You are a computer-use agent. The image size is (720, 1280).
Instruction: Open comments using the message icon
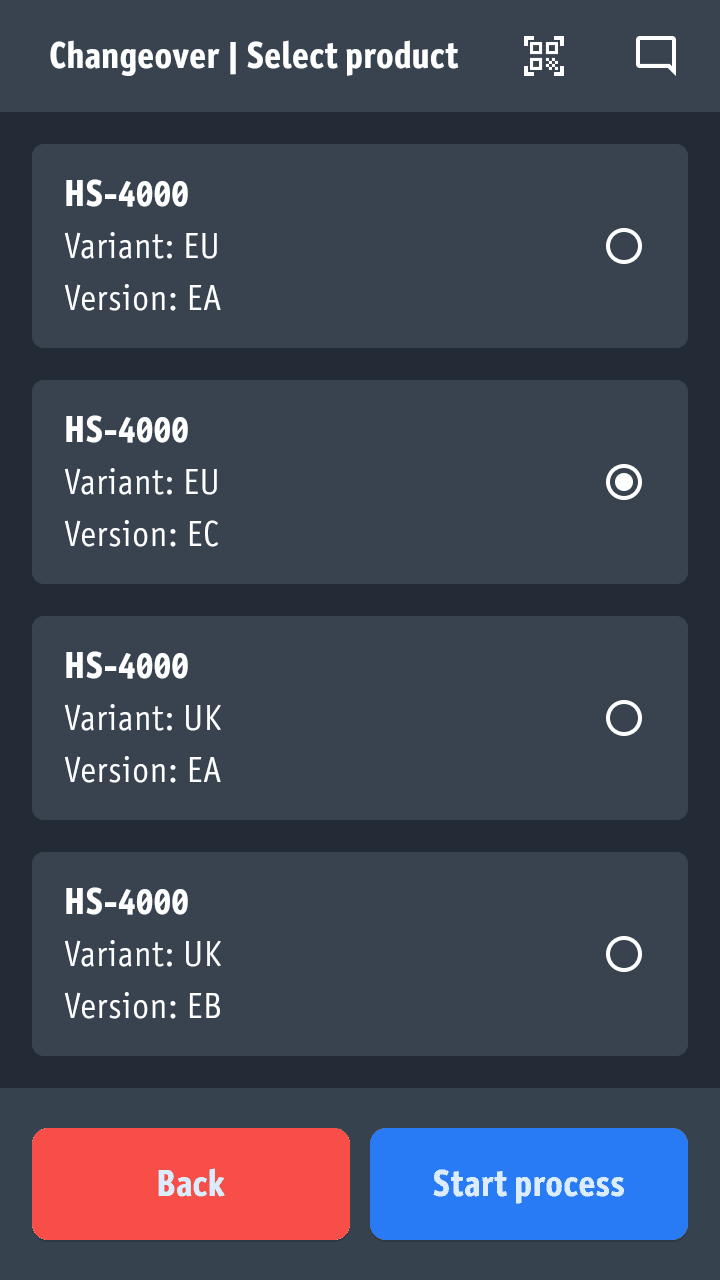656,56
